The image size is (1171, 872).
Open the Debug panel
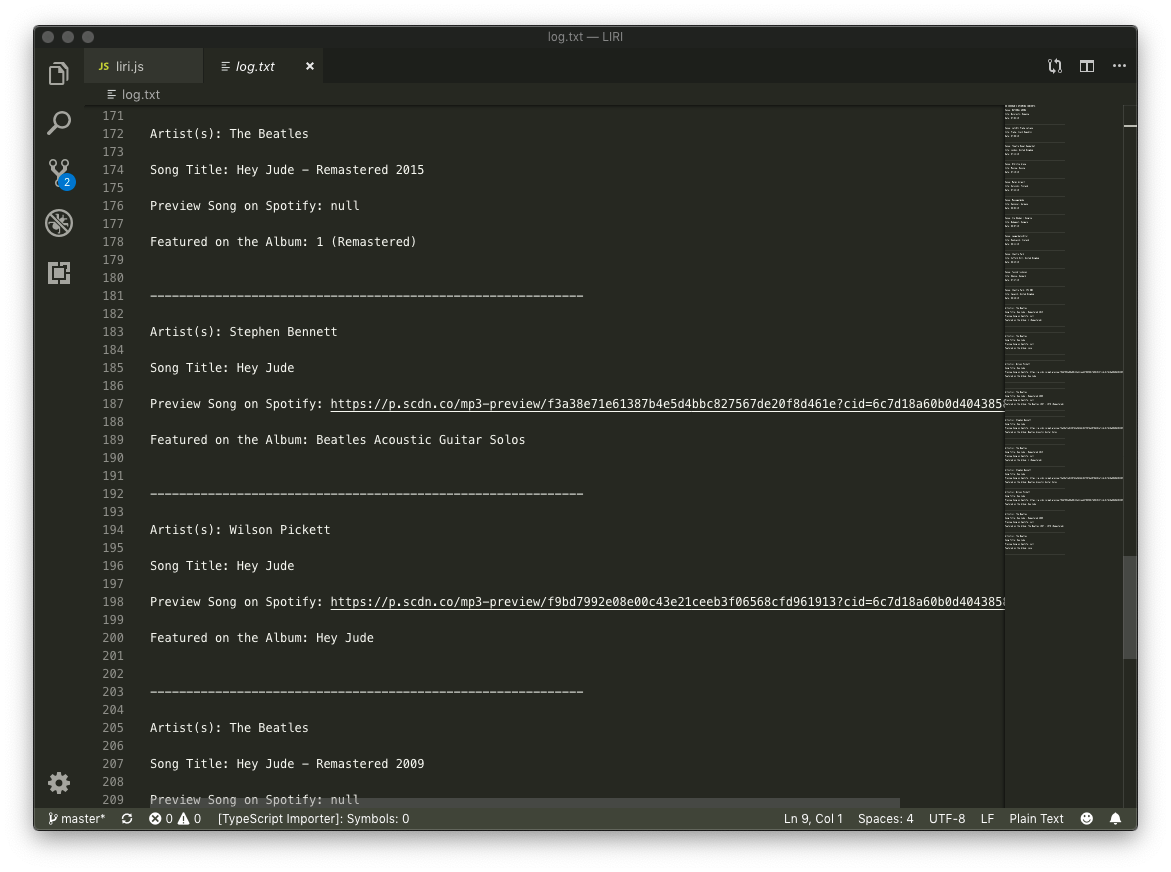(59, 223)
